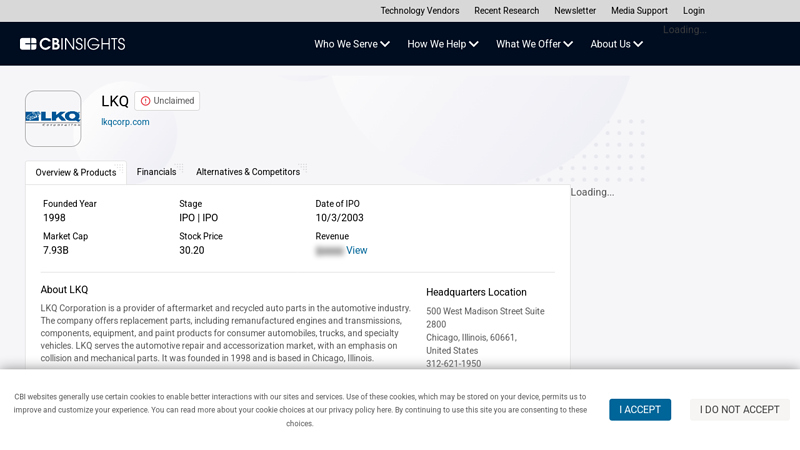The width and height of the screenshot is (800, 450).
Task: Expand the Who We Serve menu
Action: (352, 44)
